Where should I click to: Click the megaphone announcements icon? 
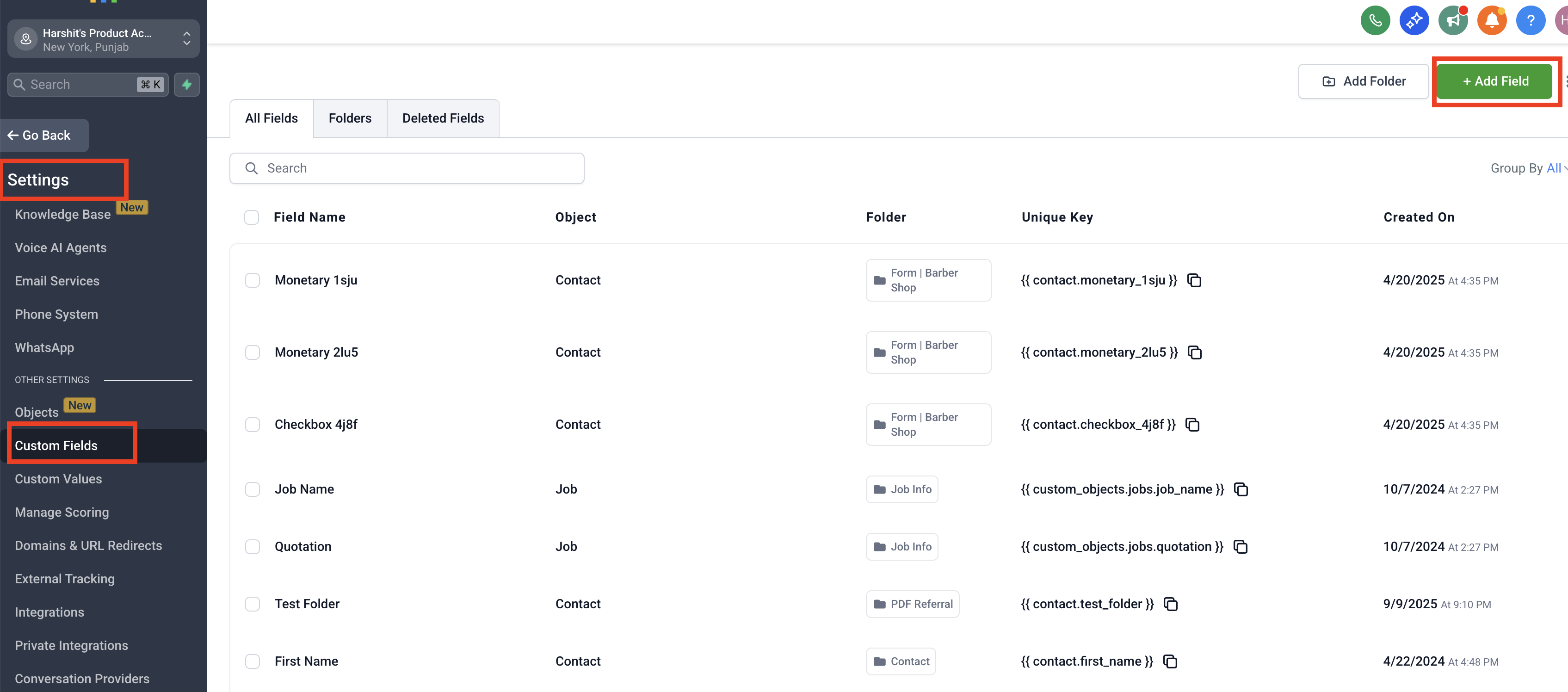1453,21
